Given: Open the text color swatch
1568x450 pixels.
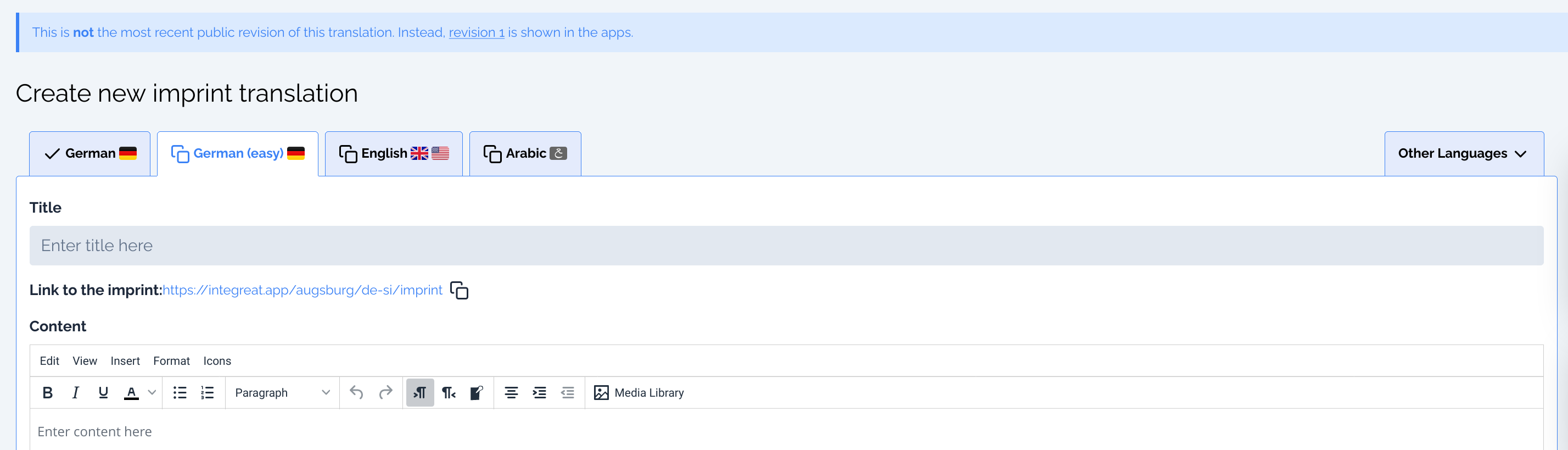Looking at the screenshot, I should (131, 393).
